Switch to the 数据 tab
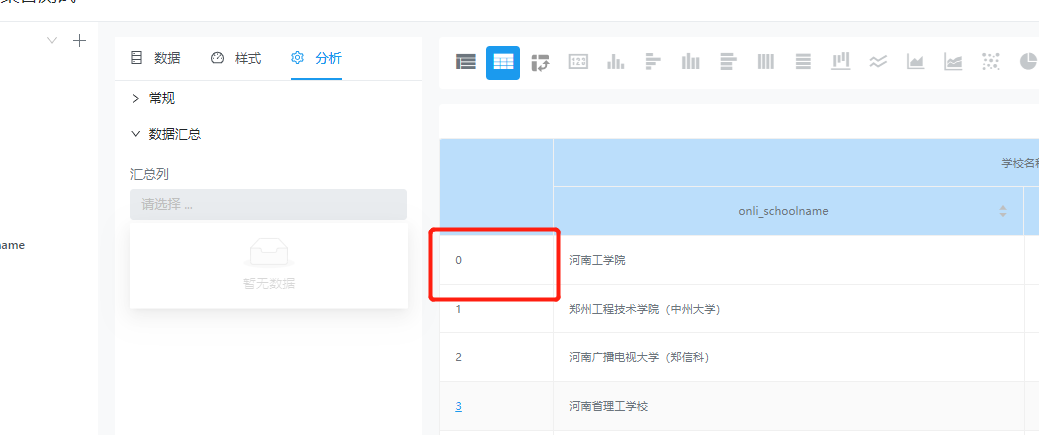This screenshot has height=435, width=1039. click(x=156, y=58)
